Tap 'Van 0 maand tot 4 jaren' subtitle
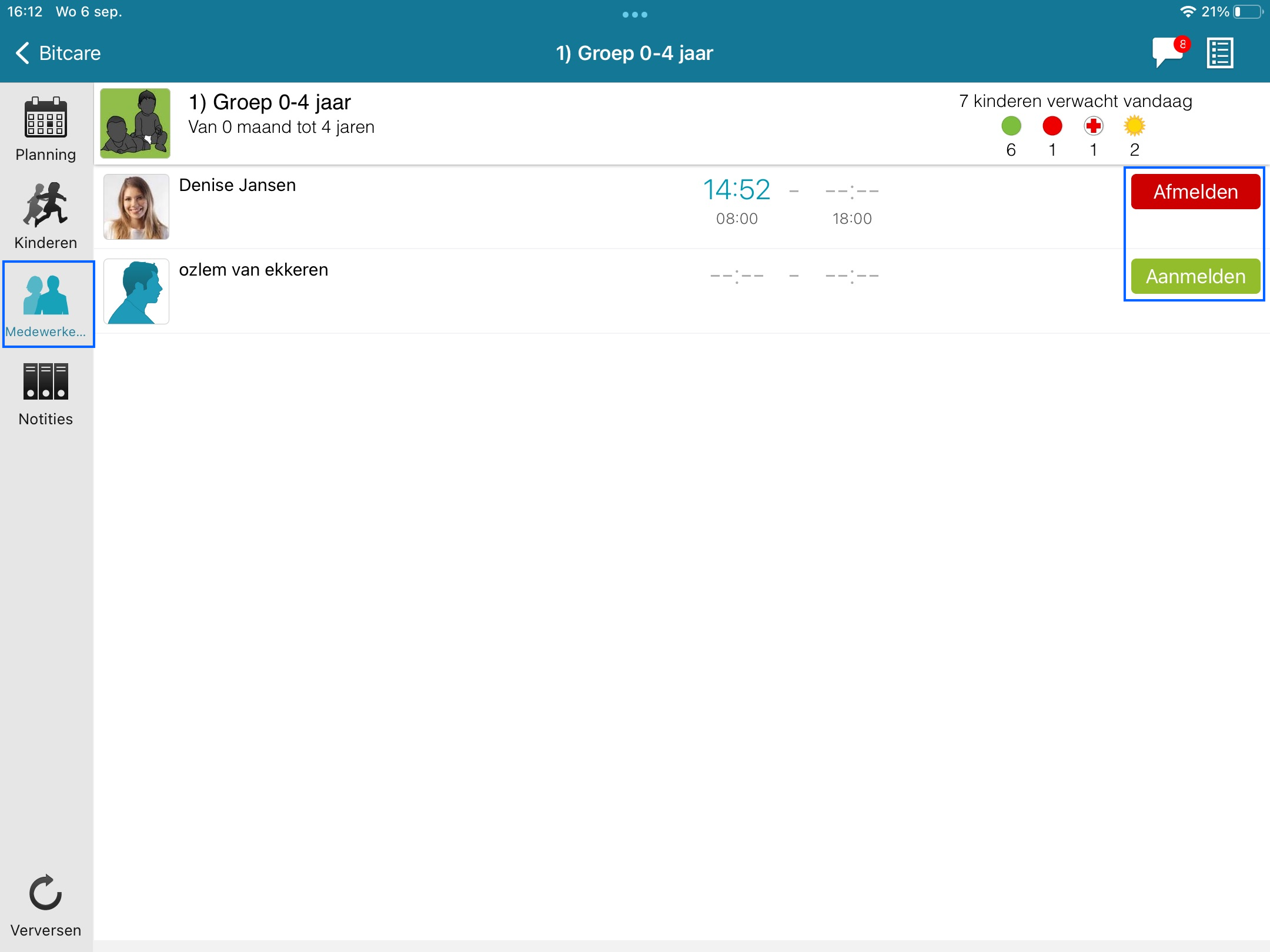Image resolution: width=1270 pixels, height=952 pixels. point(282,127)
